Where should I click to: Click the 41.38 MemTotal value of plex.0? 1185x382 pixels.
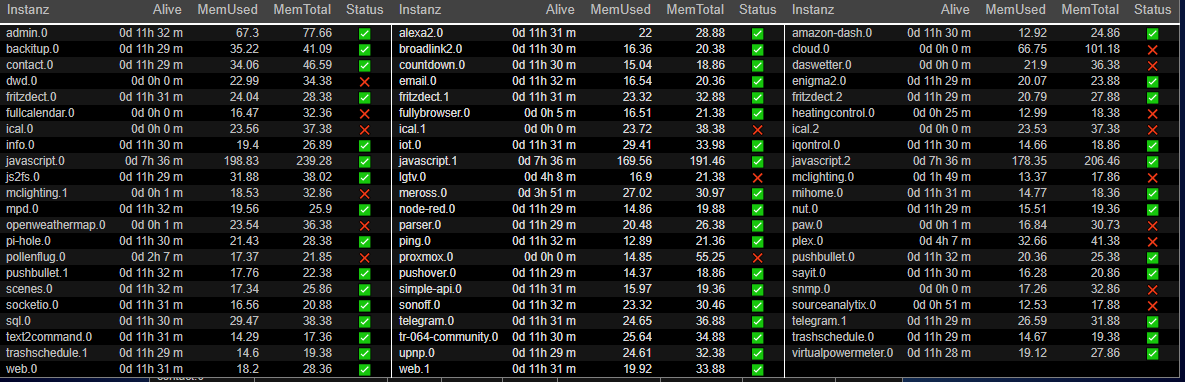click(x=1105, y=241)
